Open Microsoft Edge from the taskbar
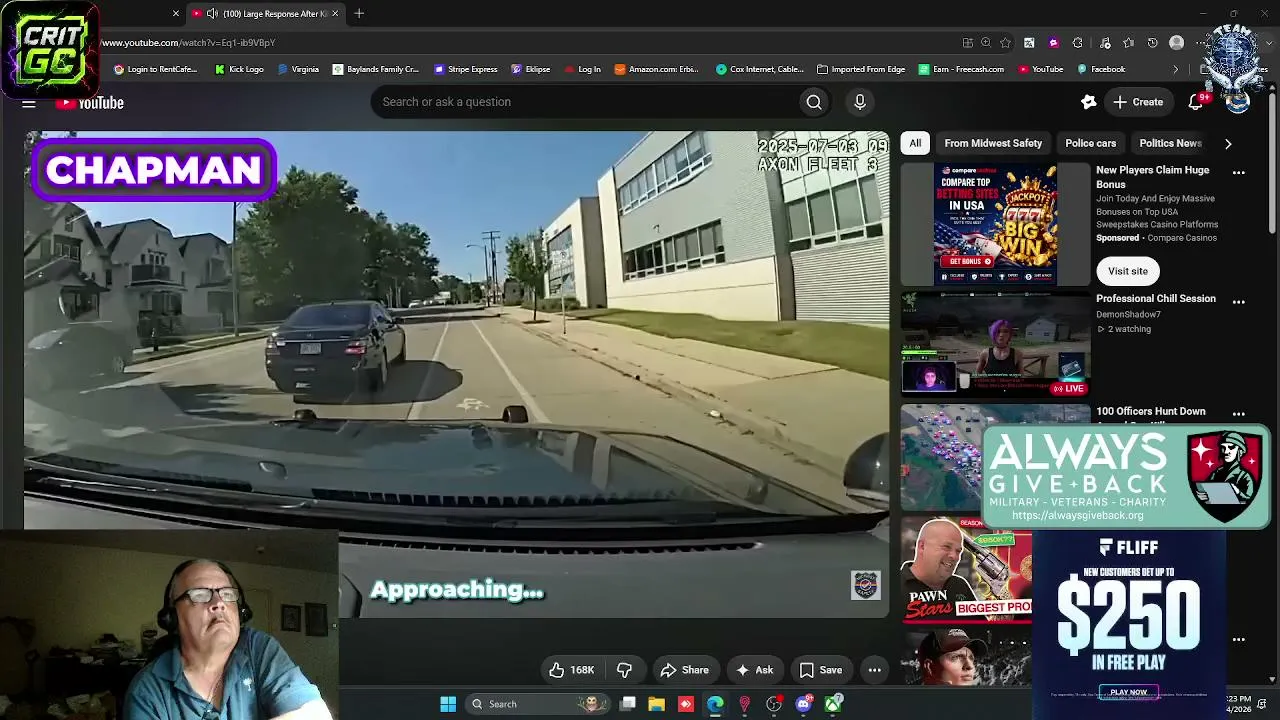The height and width of the screenshot is (720, 1280). [x=715, y=704]
